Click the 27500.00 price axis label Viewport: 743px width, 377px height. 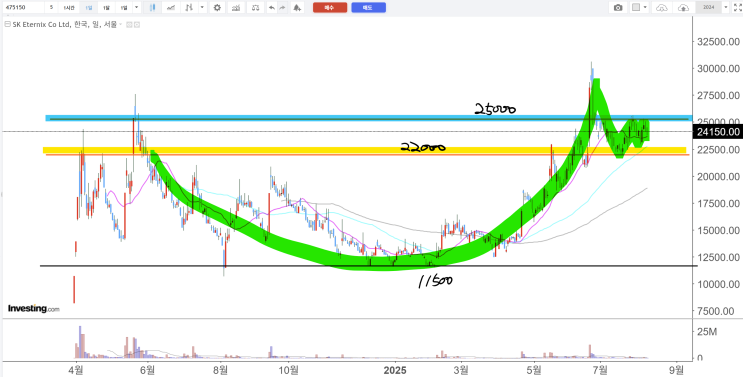tap(719, 96)
